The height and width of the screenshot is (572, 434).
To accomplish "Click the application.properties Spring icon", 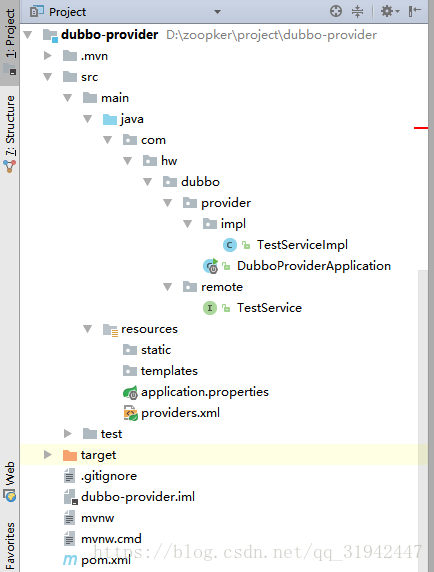I will point(130,393).
